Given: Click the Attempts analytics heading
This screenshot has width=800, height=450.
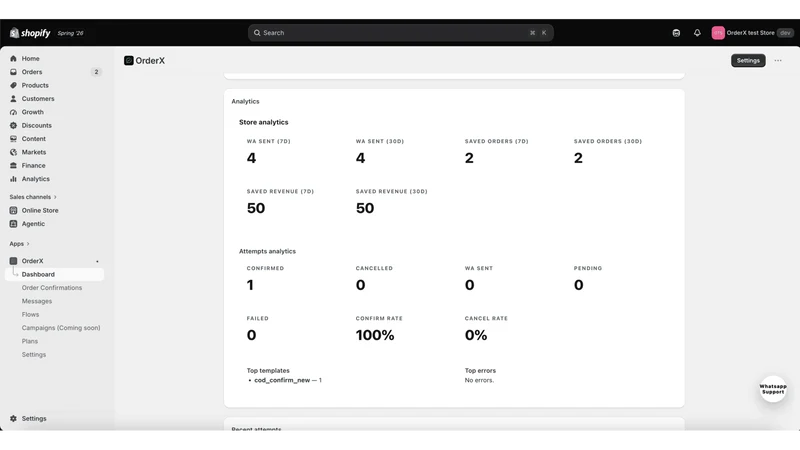Looking at the screenshot, I should [267, 251].
